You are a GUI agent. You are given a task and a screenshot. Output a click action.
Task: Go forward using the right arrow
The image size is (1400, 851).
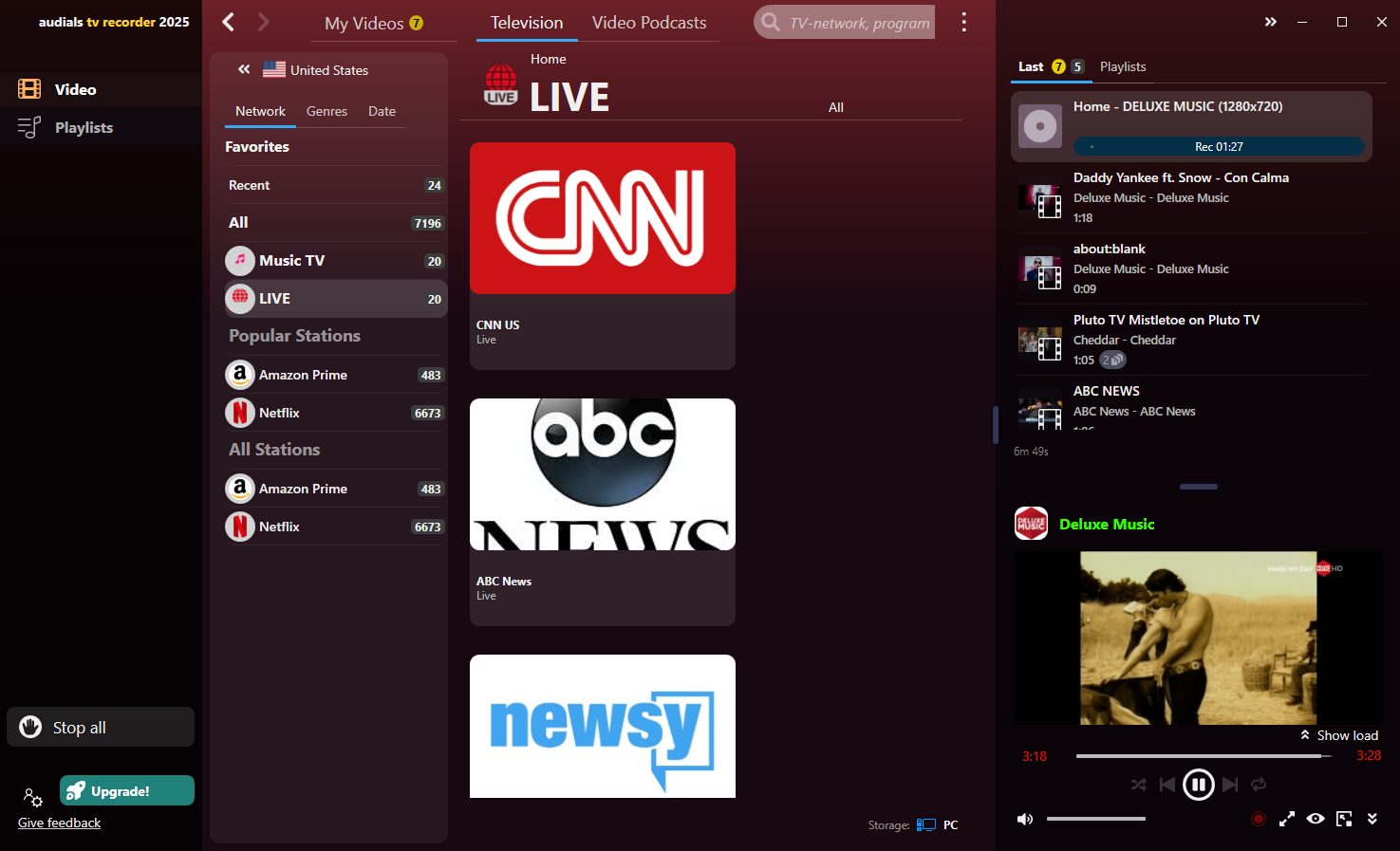coord(264,22)
